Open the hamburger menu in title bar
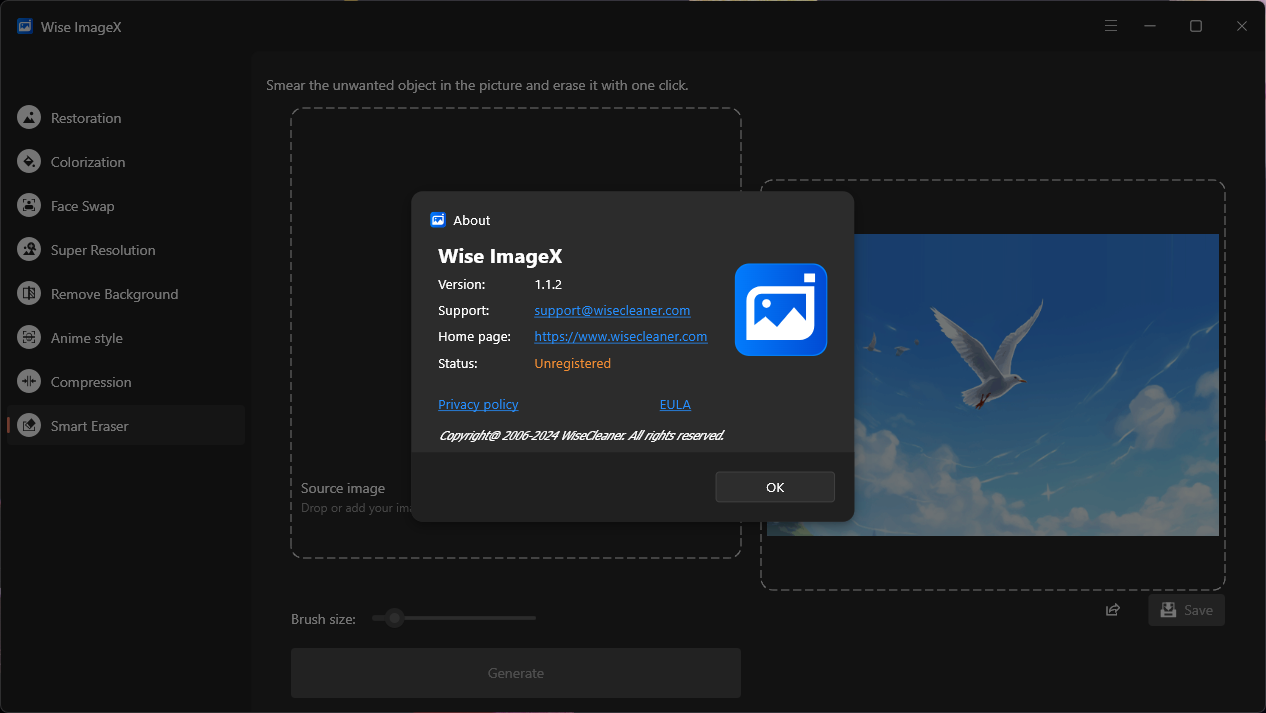Screen dimensions: 1266x713 tap(1110, 26)
